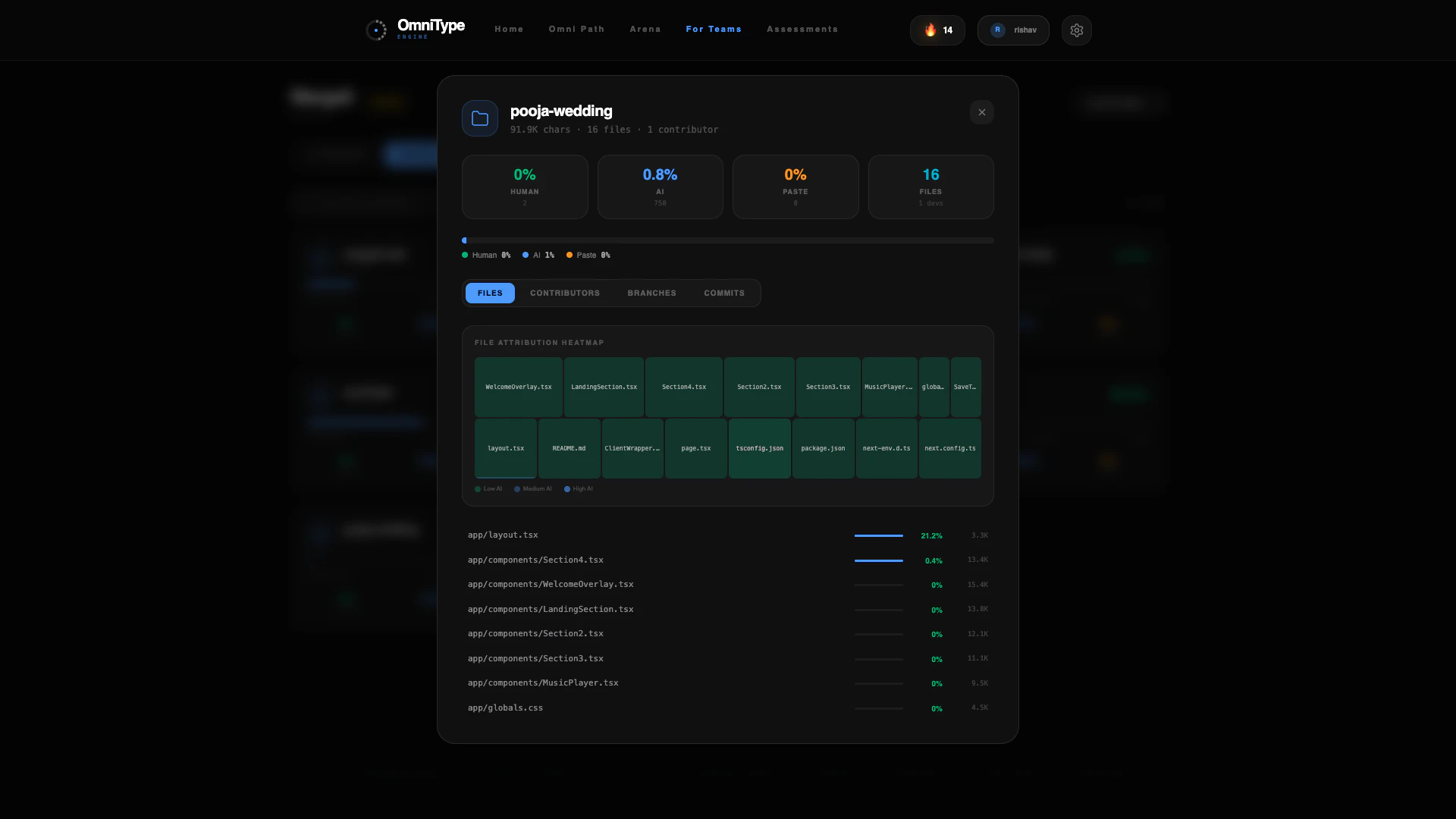Toggle the Paste 0% legend dot

(x=570, y=256)
